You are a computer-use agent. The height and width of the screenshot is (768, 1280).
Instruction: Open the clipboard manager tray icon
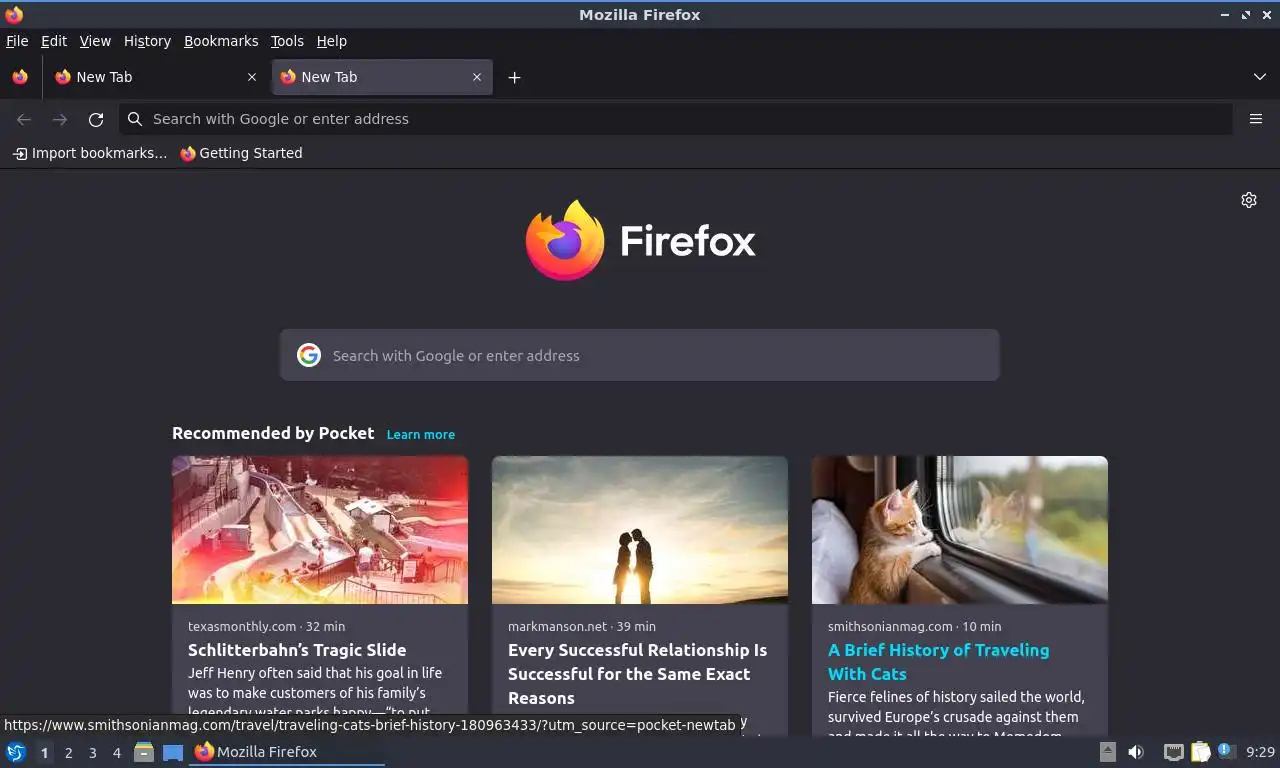tap(1200, 752)
